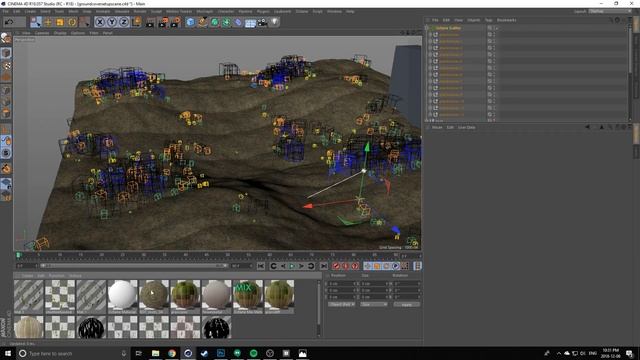Screen dimensions: 640x360
Task: Open the Edit Render Settings icon
Action: point(176,22)
